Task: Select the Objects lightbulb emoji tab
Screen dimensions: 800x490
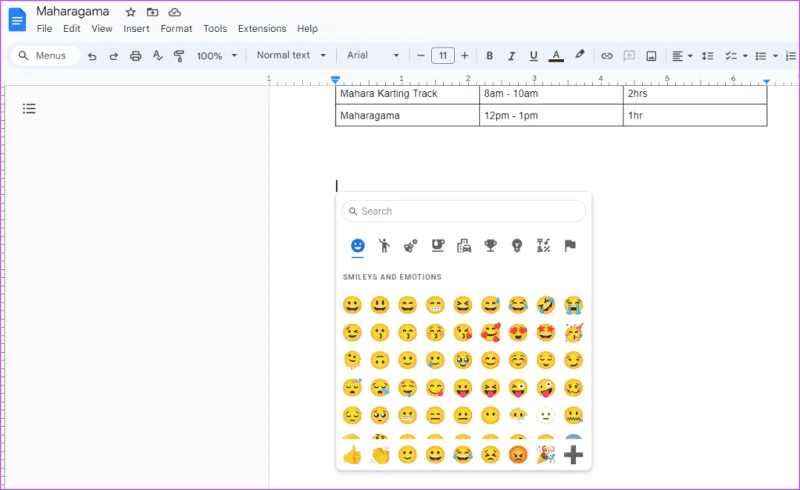Action: (x=517, y=246)
